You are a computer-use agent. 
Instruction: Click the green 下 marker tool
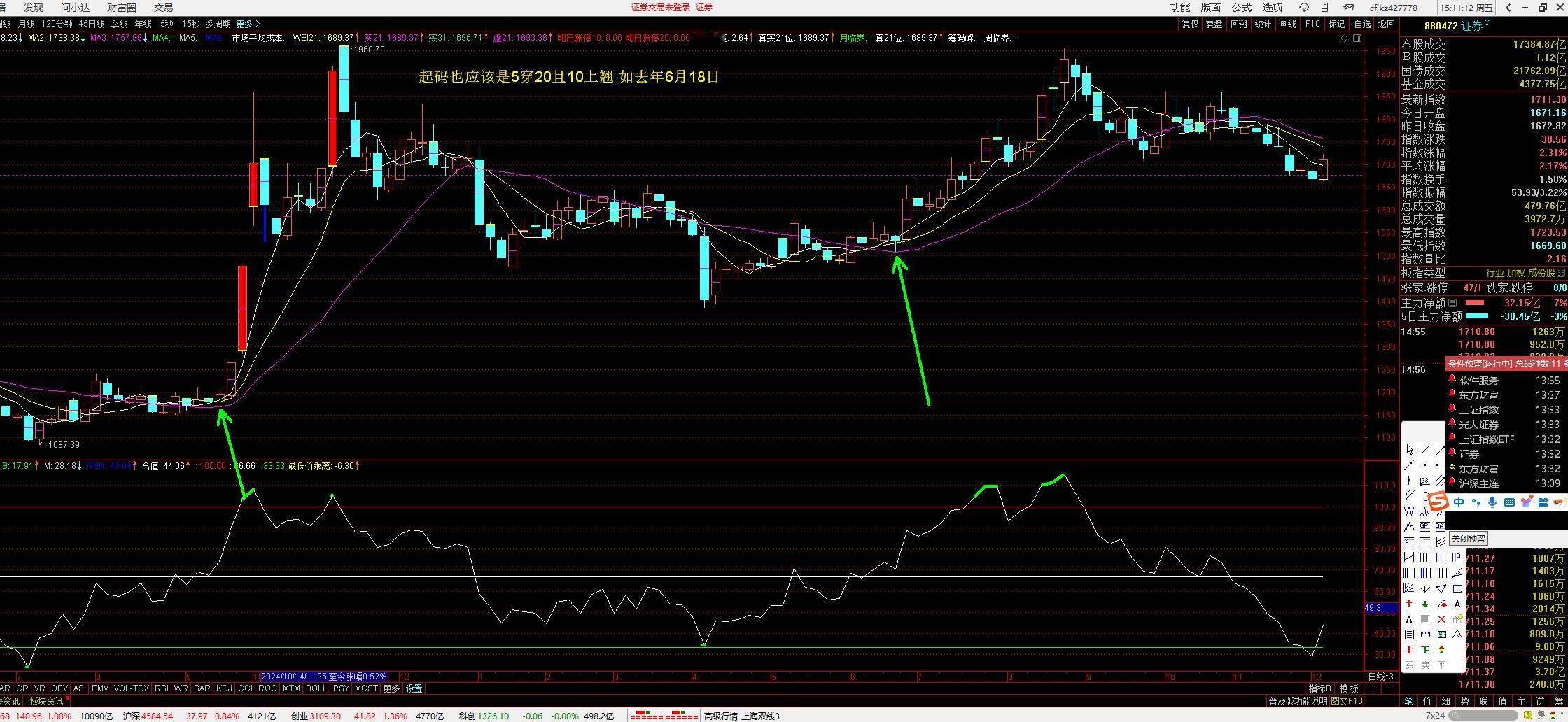[x=1425, y=650]
